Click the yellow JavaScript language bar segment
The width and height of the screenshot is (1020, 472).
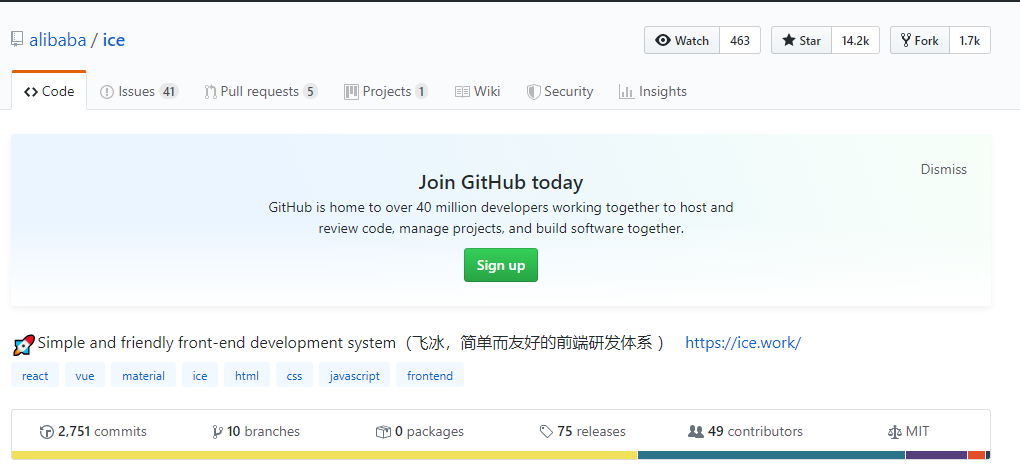(x=324, y=455)
